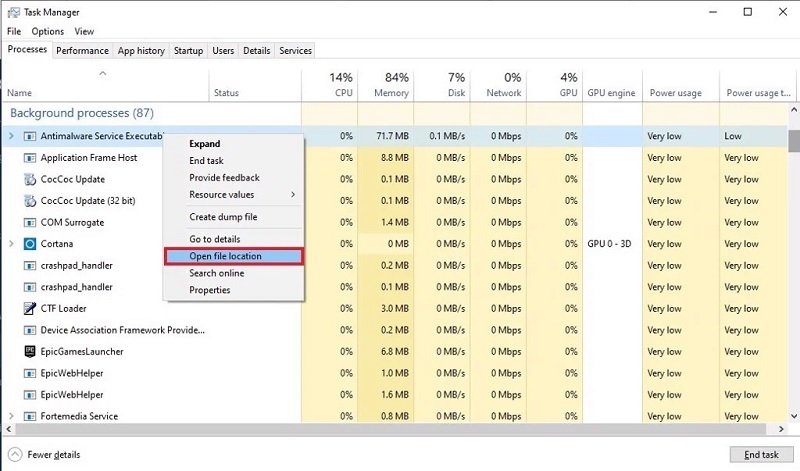Image resolution: width=800 pixels, height=471 pixels.
Task: Sort by the Memory column header
Action: [386, 85]
